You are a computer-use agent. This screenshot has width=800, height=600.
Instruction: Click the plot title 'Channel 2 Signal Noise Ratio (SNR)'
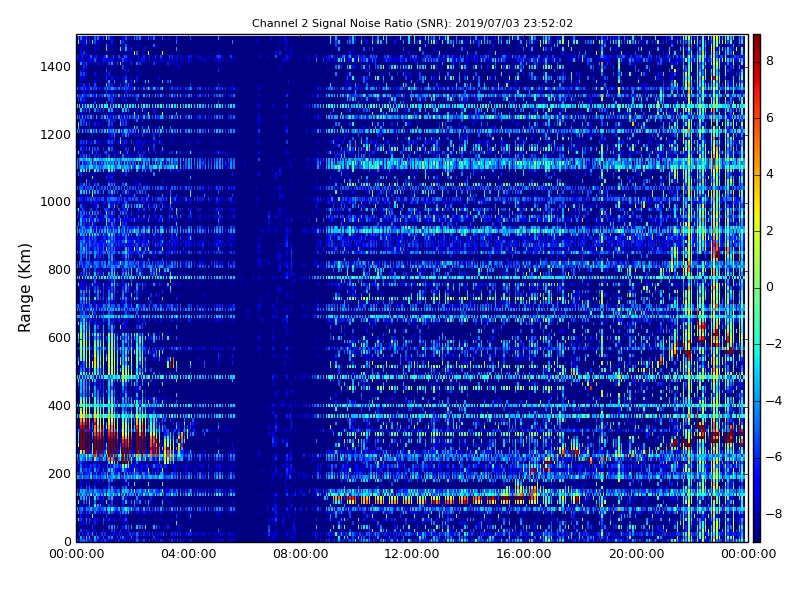point(351,23)
